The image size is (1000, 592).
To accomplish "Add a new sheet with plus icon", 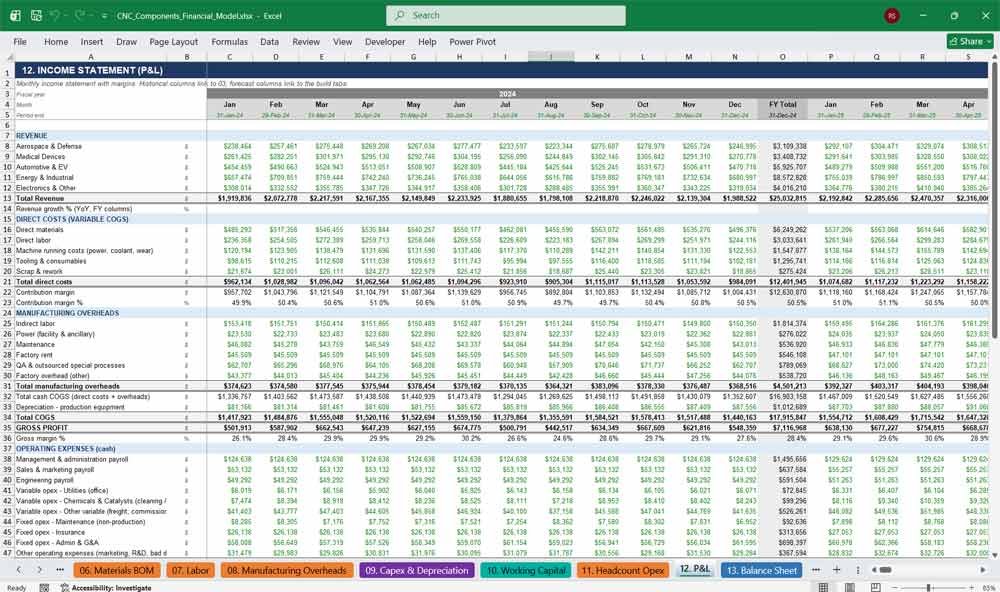I will click(837, 570).
